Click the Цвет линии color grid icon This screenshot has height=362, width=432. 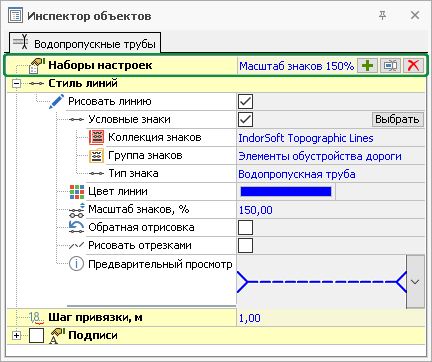(77, 192)
